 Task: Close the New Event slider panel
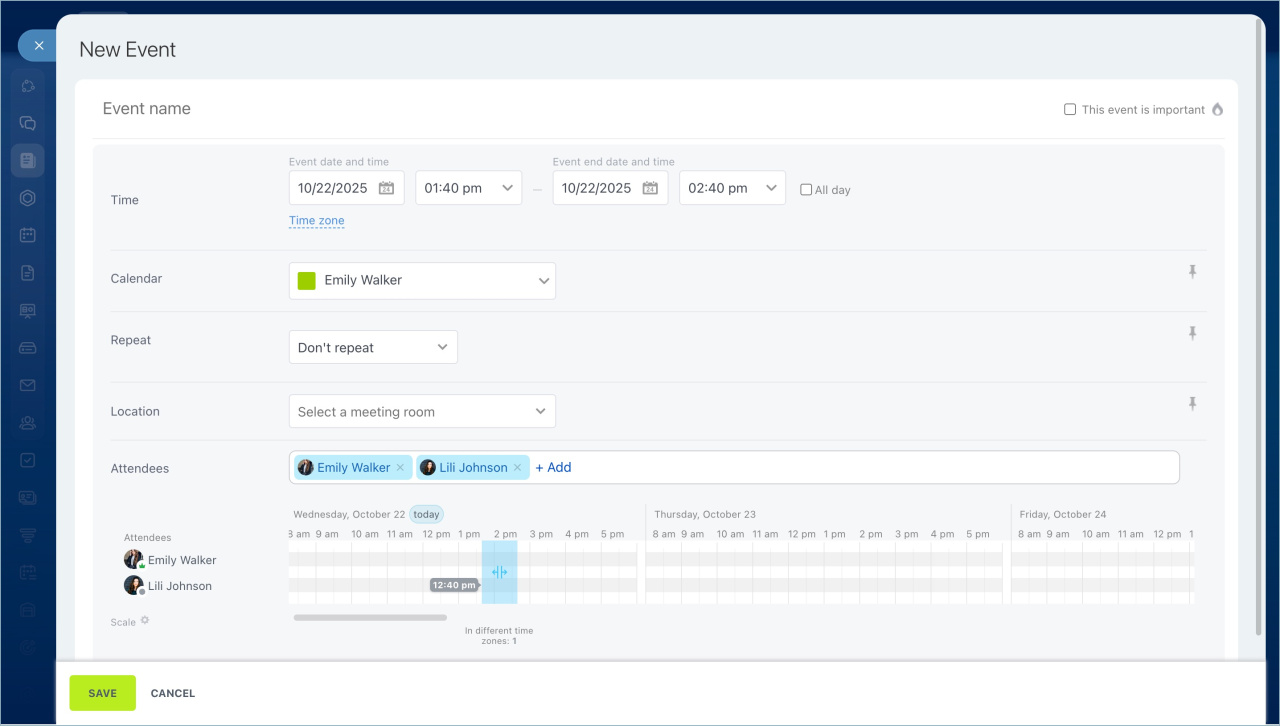pos(38,46)
